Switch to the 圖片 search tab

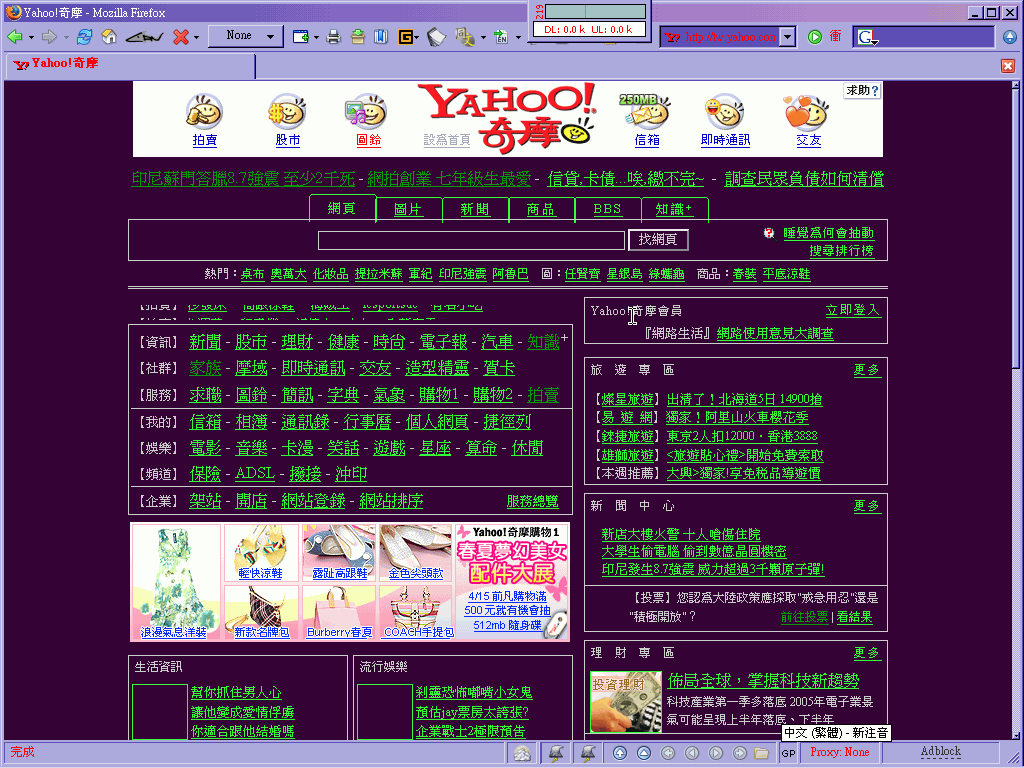409,210
